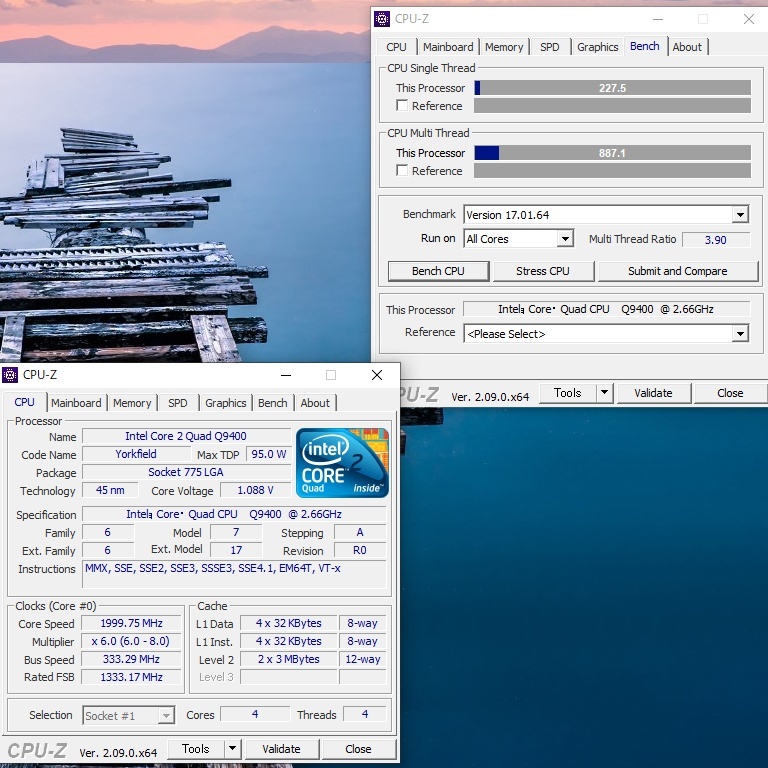Click the Core Voltage value 1.088 V

[x=255, y=490]
